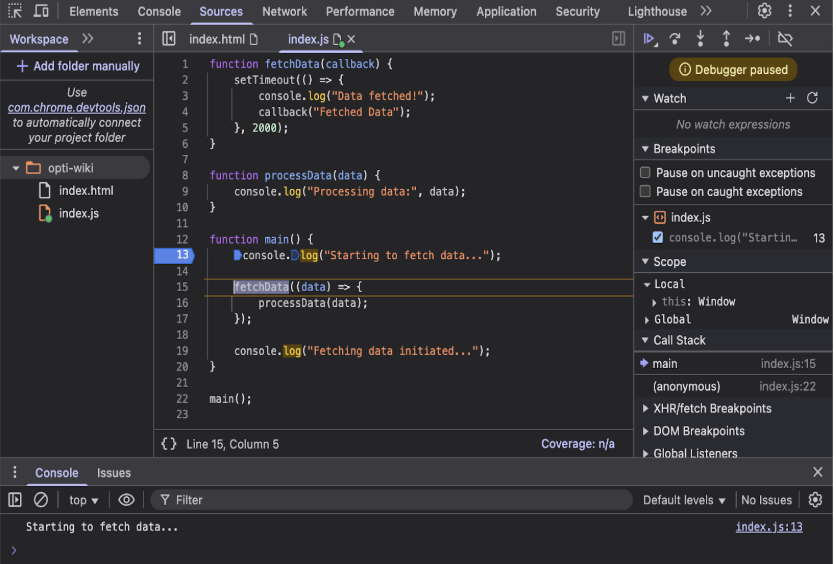Click Coverage: n/a link
Screen dimensions: 836x564
(580, 444)
